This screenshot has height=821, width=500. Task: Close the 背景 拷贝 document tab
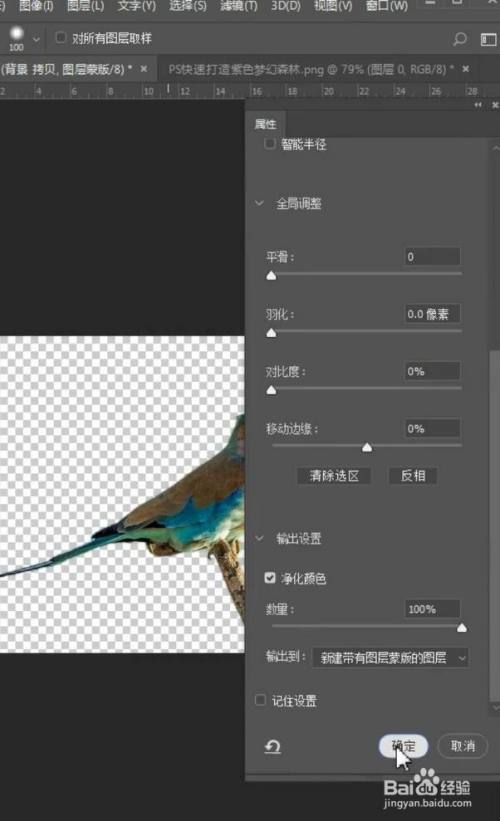(x=143, y=69)
